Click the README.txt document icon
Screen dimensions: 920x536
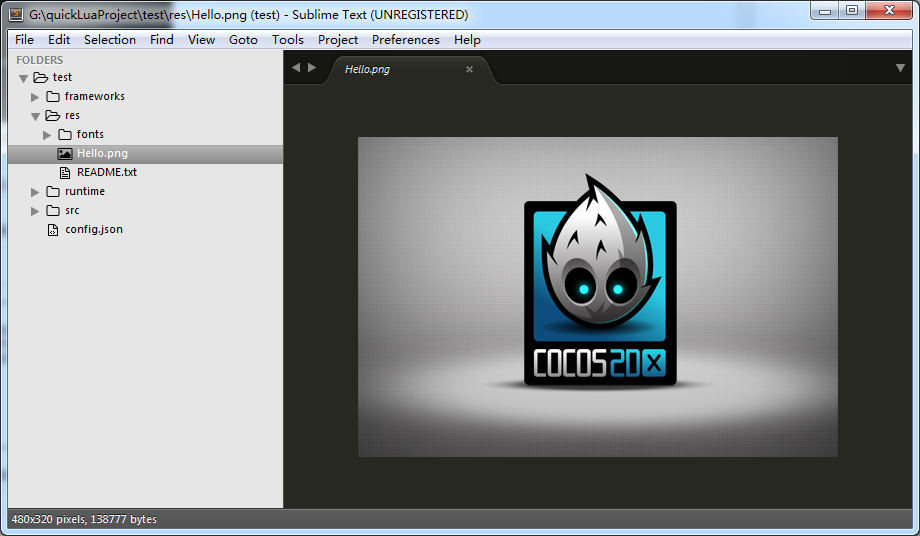65,172
